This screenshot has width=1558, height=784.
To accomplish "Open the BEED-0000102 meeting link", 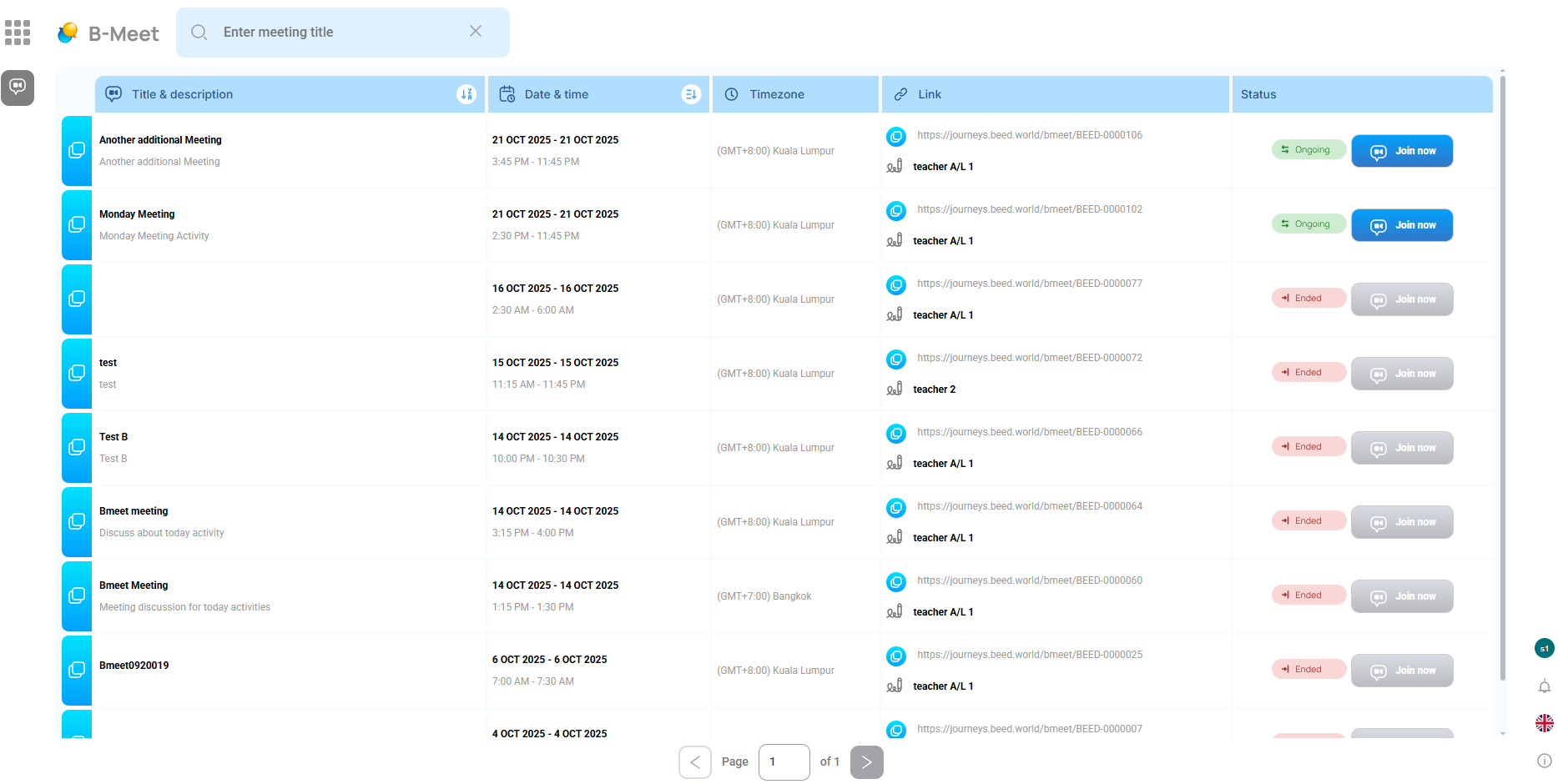I will [1029, 209].
